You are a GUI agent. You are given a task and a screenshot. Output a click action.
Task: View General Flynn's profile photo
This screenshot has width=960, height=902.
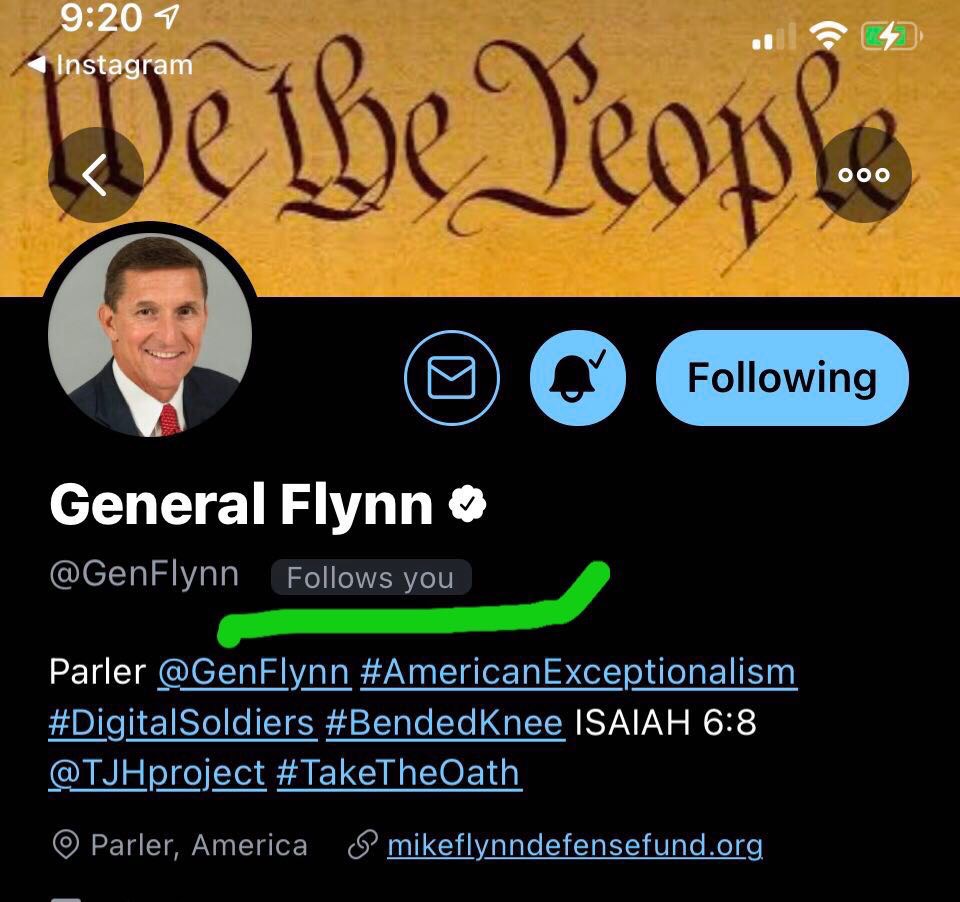(x=150, y=334)
